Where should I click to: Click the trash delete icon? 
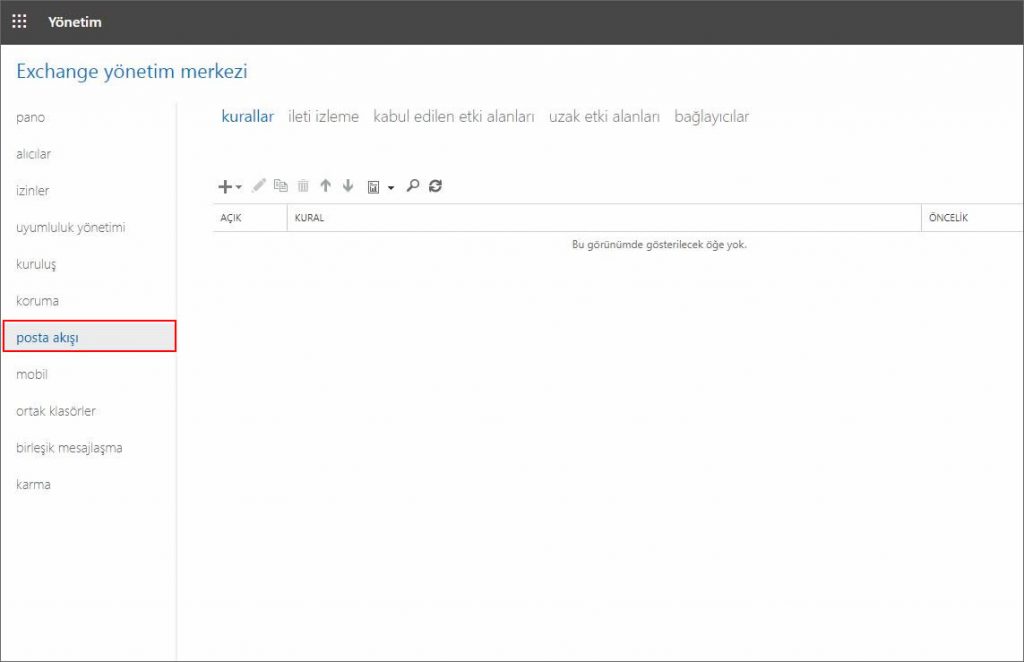point(303,186)
